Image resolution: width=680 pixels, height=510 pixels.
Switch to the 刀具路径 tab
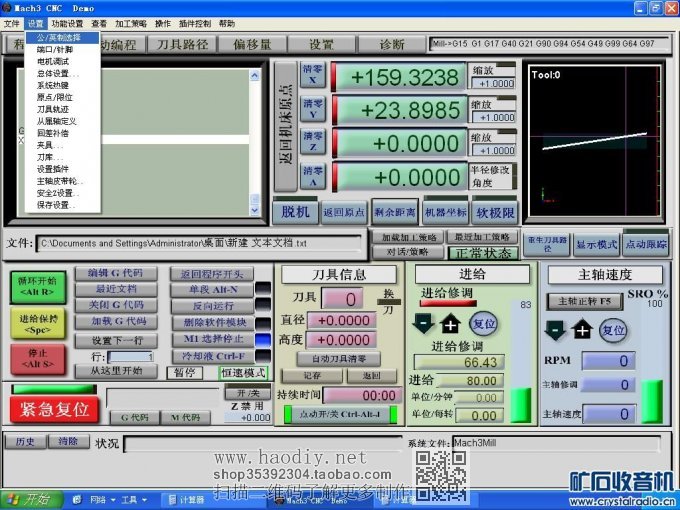click(183, 44)
